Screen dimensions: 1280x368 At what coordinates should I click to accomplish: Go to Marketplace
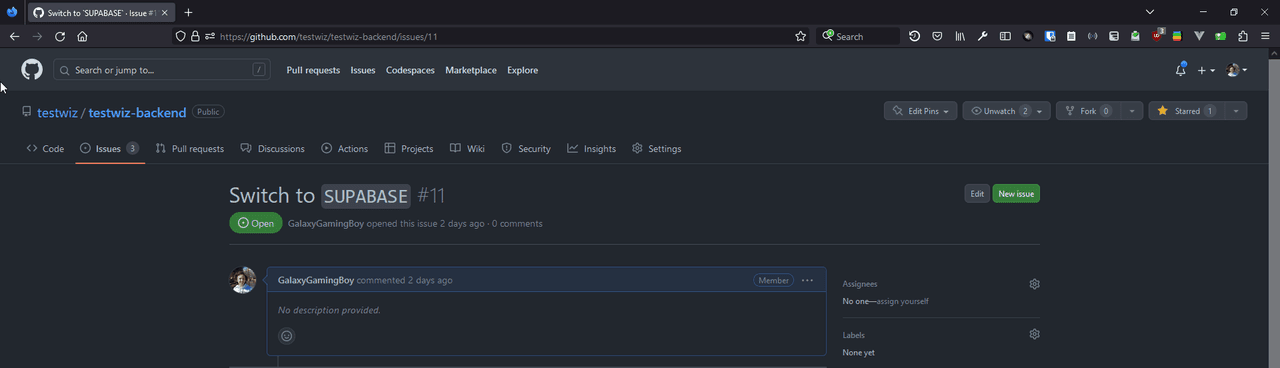[x=471, y=70]
